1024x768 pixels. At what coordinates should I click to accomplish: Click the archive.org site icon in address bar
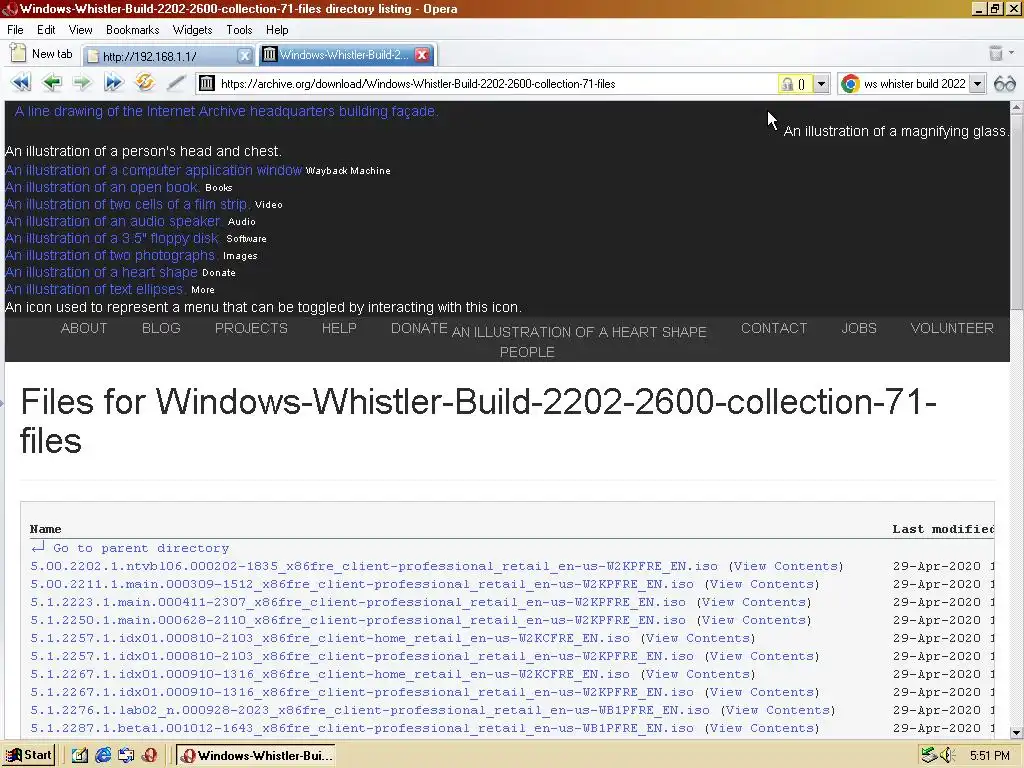pyautogui.click(x=206, y=83)
